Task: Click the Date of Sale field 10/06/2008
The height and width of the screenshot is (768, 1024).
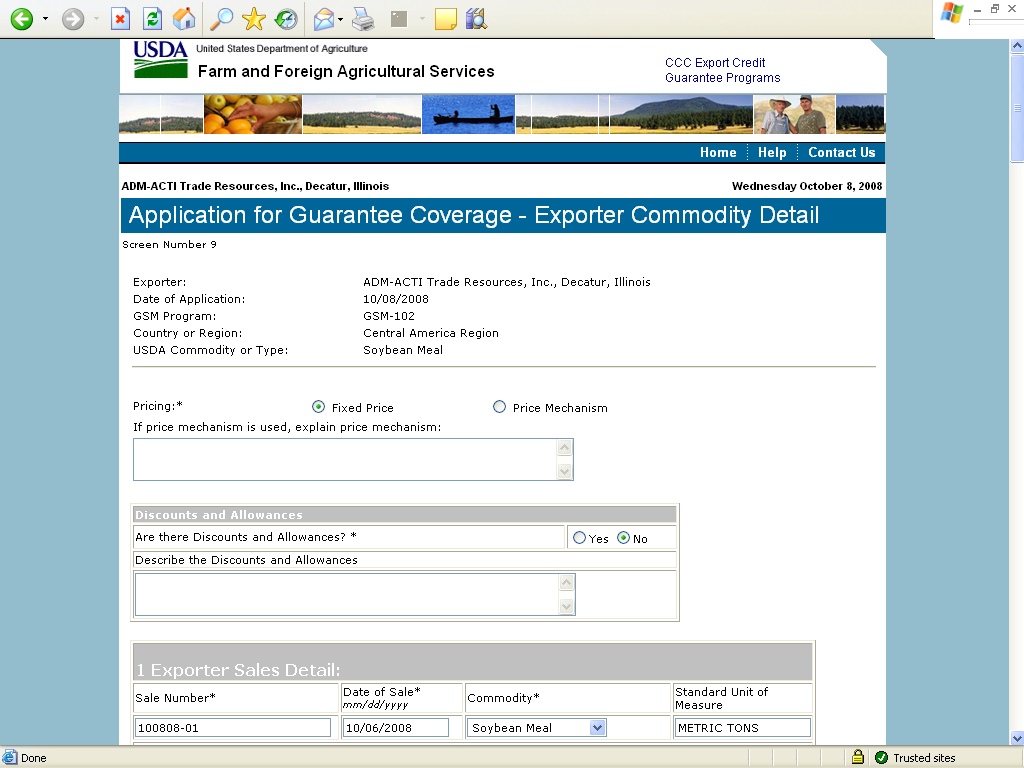Action: click(396, 728)
